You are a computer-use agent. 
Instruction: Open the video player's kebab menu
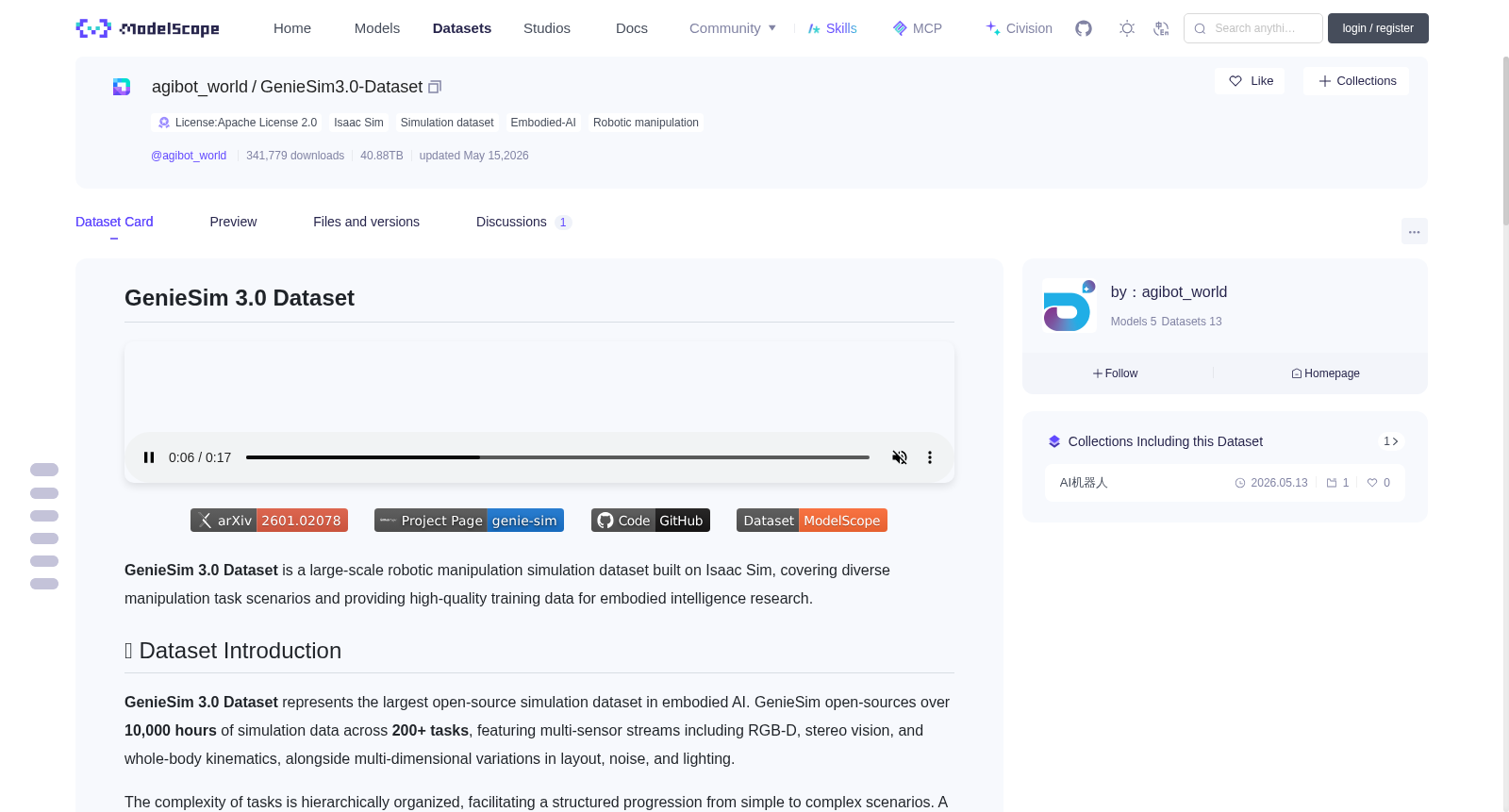tap(930, 457)
